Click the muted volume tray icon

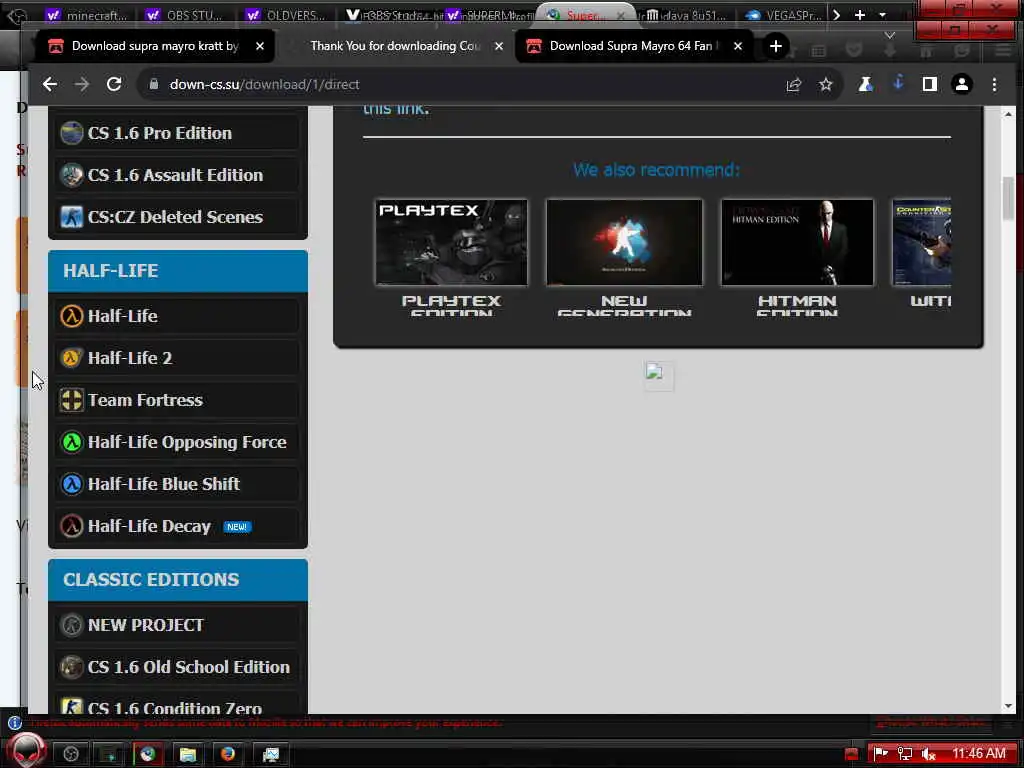coord(927,754)
